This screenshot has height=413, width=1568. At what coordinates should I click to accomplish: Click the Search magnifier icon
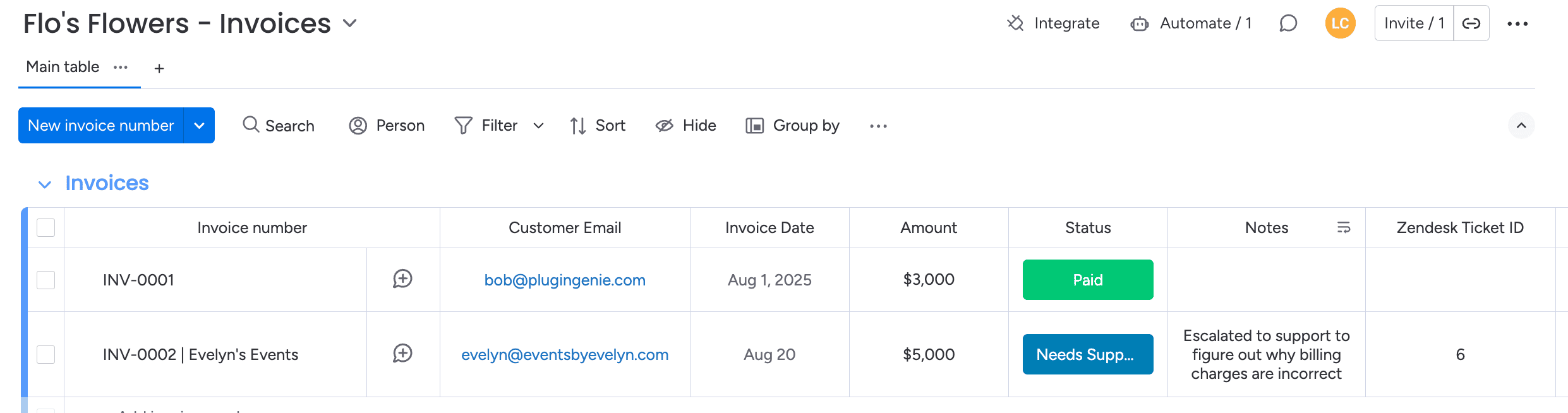click(x=251, y=124)
